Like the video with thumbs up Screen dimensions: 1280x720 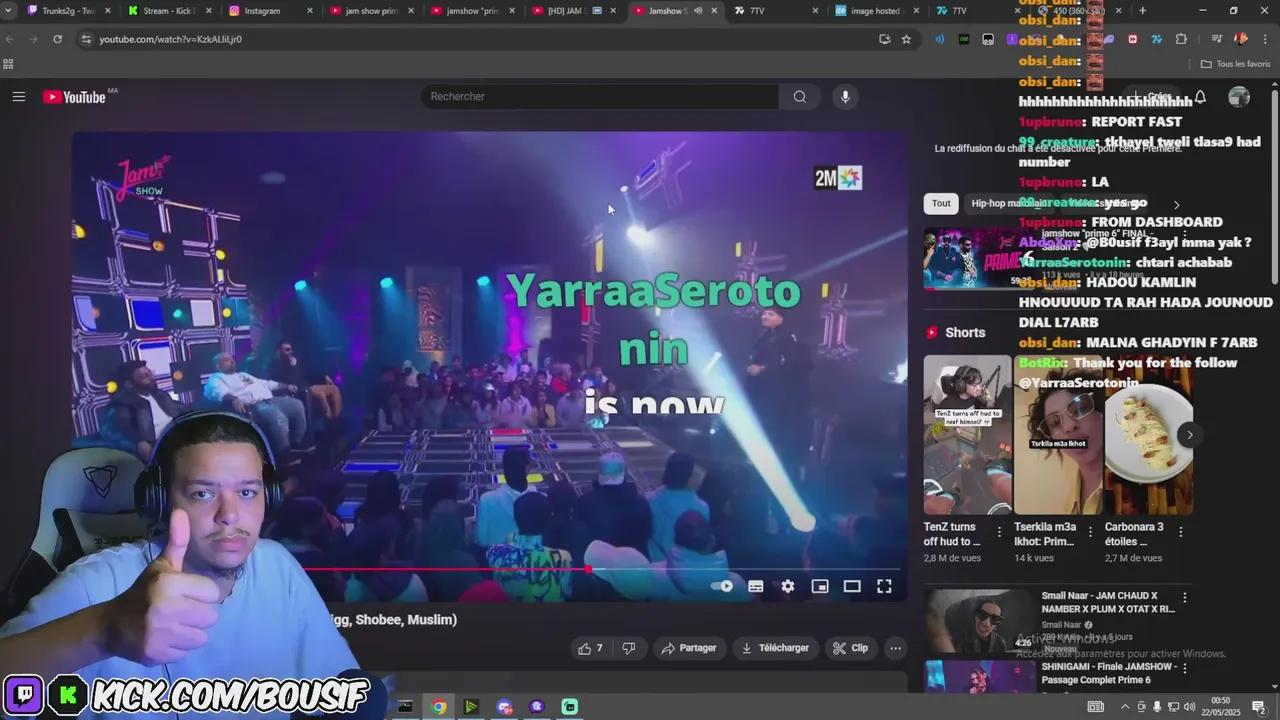click(590, 648)
